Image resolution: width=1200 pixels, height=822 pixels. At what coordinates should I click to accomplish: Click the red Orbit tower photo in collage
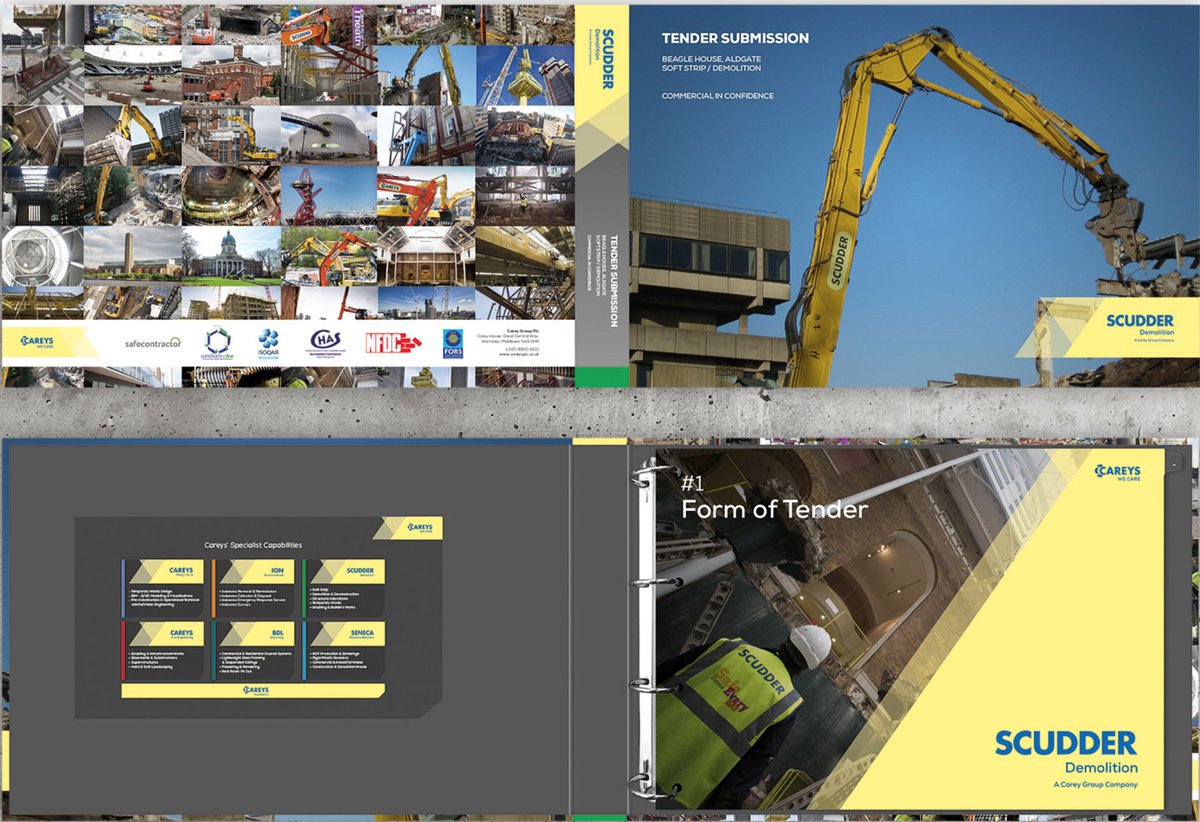[x=327, y=195]
